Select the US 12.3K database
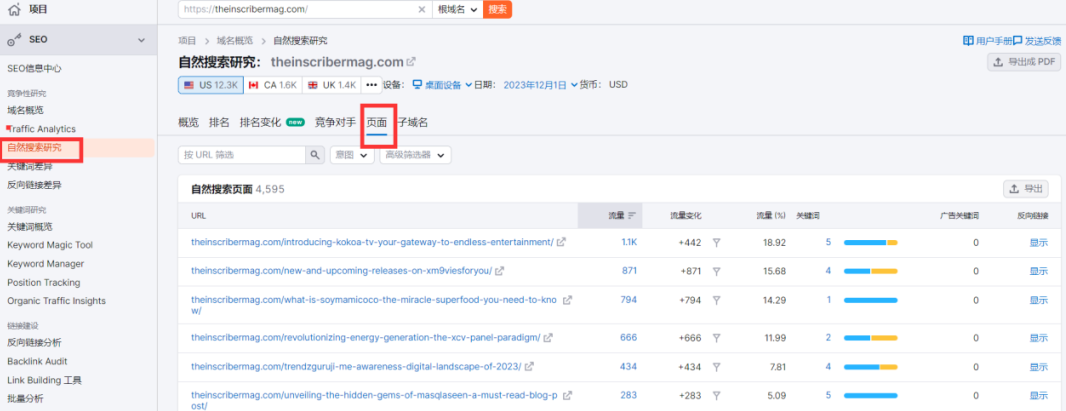The image size is (1066, 411). [211, 85]
